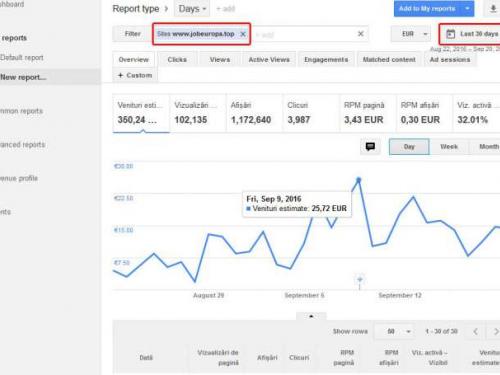Click the Add to My reports button
The width and height of the screenshot is (500, 375).
[x=427, y=9]
